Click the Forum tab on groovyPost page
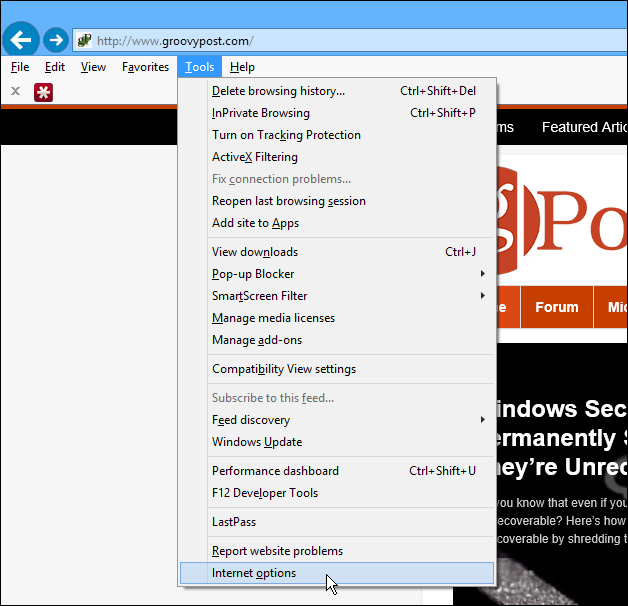628x606 pixels. (557, 307)
